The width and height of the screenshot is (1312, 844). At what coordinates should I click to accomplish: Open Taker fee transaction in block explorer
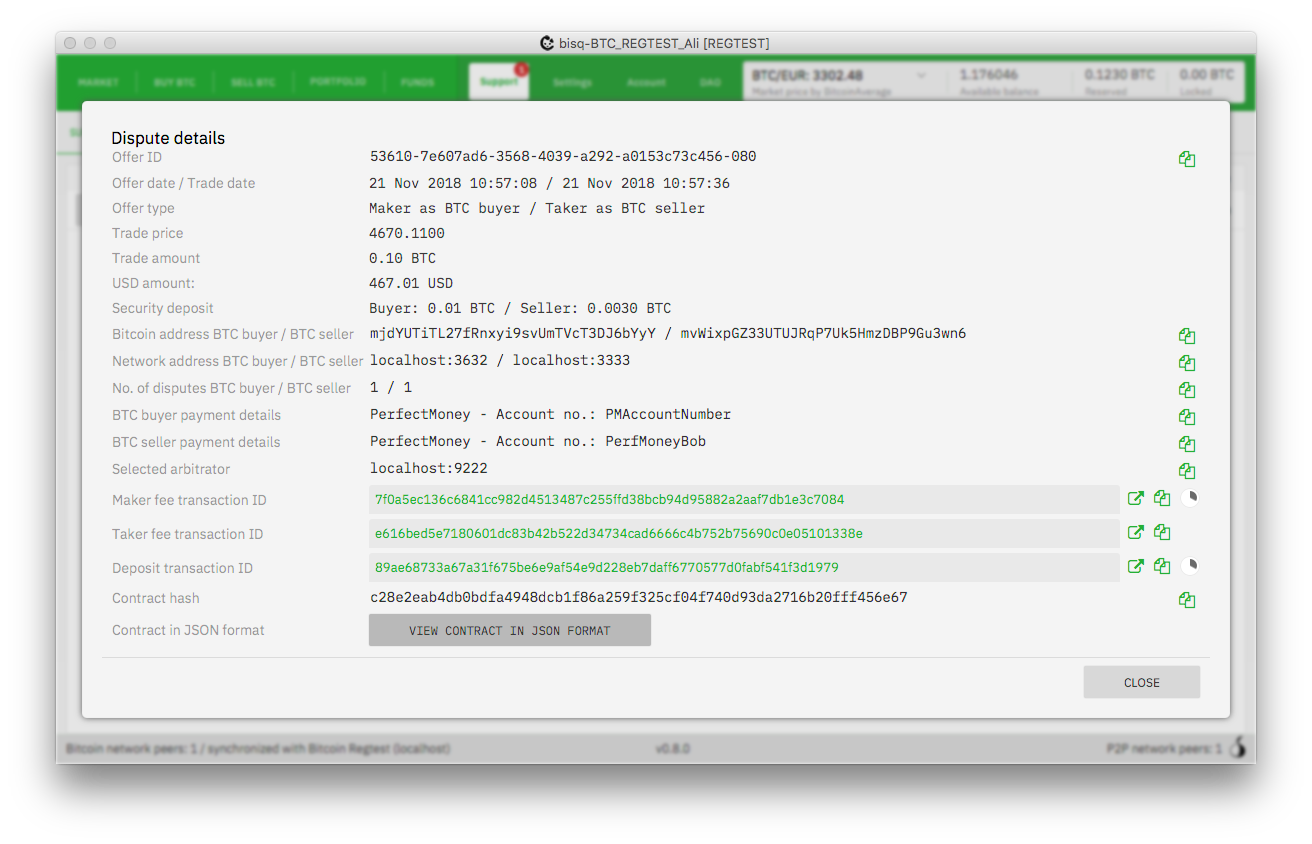1136,532
